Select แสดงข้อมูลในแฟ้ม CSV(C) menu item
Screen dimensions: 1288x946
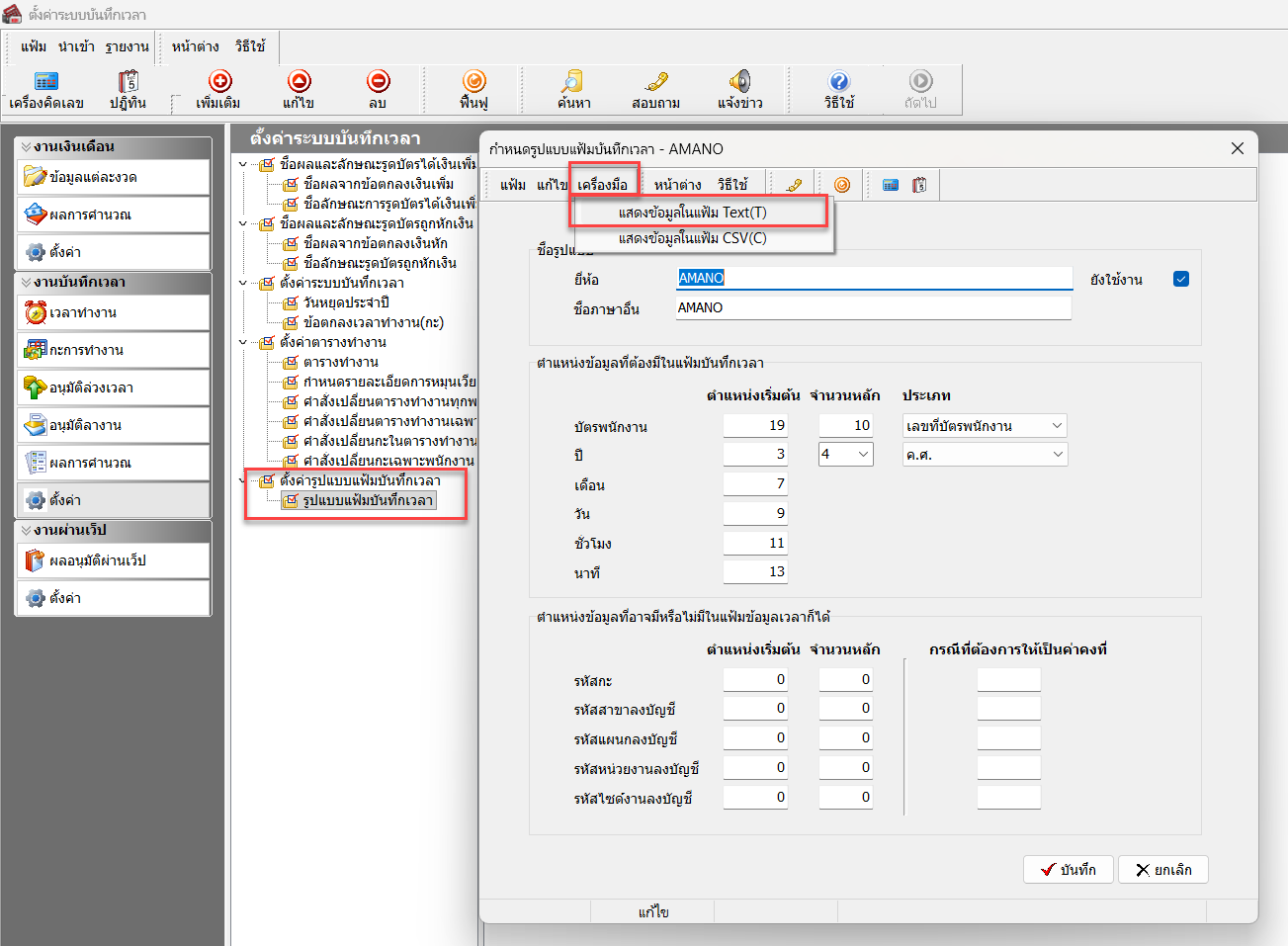[x=692, y=238]
